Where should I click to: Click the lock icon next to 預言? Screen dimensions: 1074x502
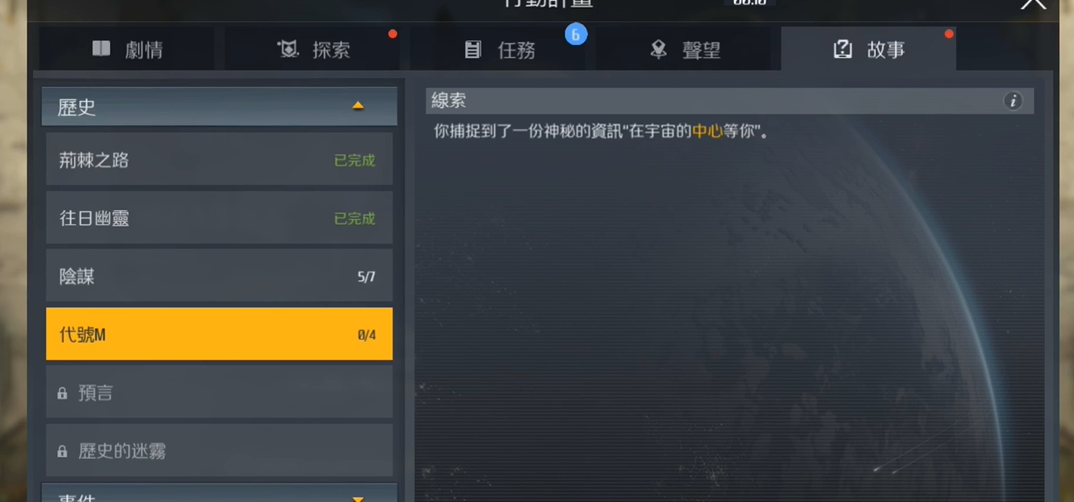tap(62, 394)
